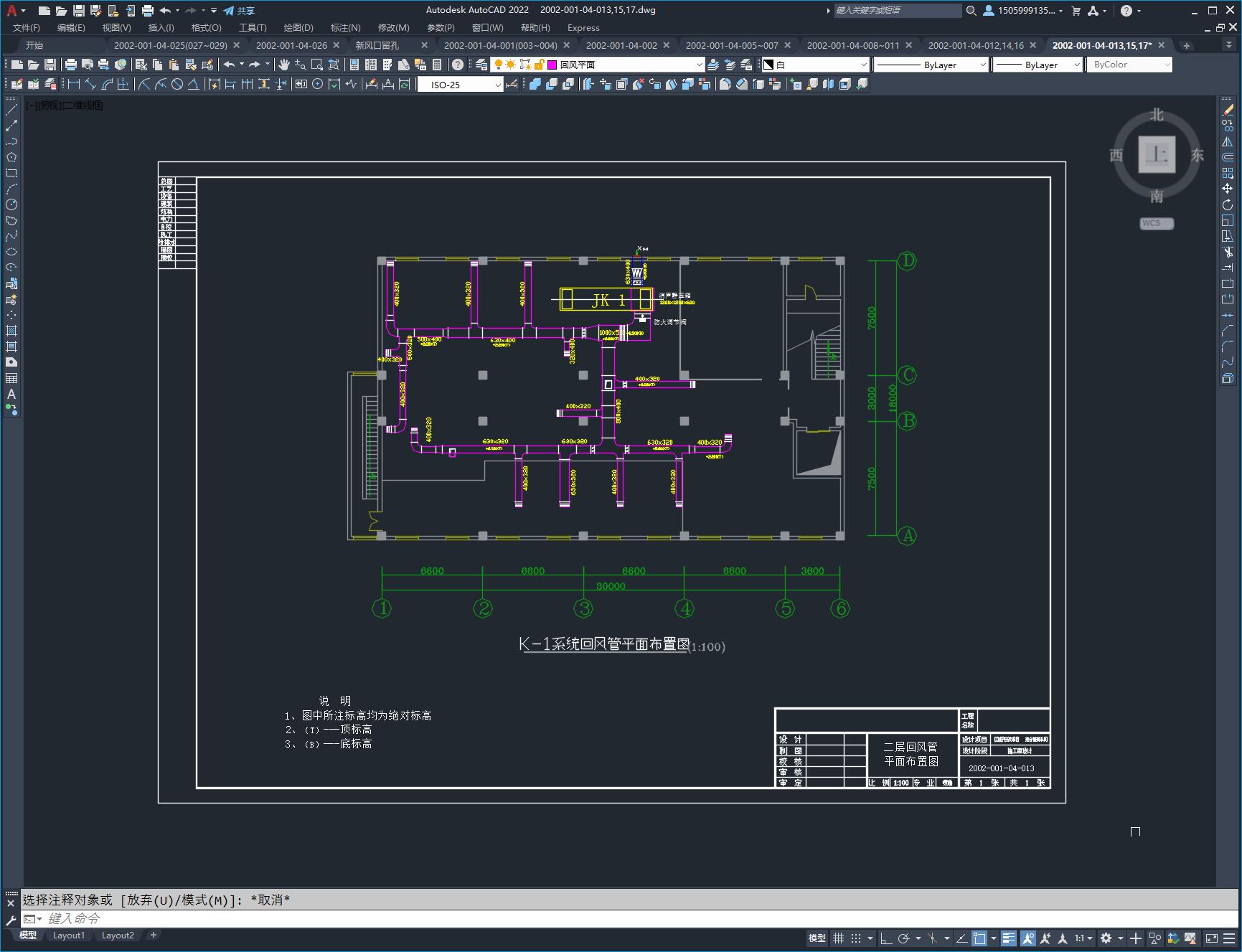Close the 2002-001-04-002 tab
The width and height of the screenshot is (1242, 952).
[x=666, y=45]
